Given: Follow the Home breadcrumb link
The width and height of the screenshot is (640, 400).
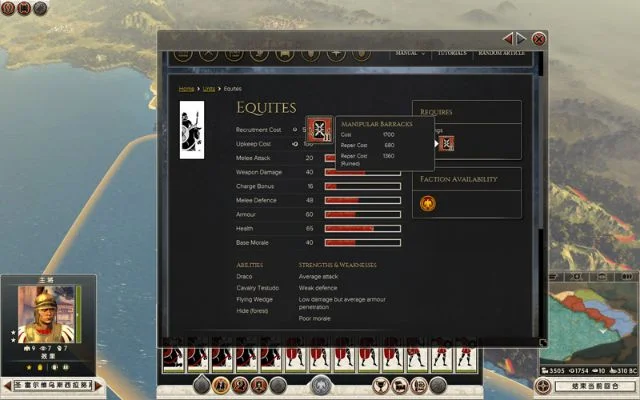Looking at the screenshot, I should tap(186, 89).
